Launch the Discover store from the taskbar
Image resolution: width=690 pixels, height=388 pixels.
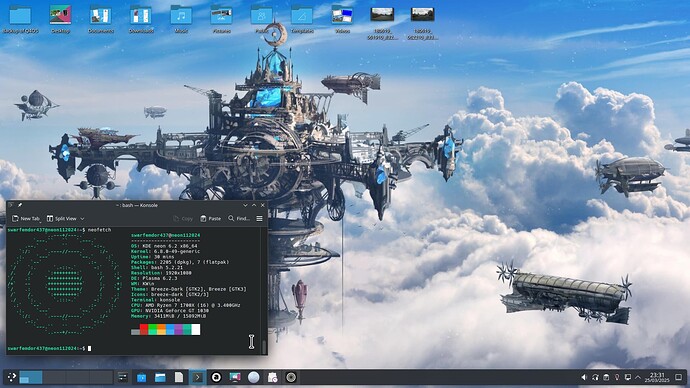(141, 377)
